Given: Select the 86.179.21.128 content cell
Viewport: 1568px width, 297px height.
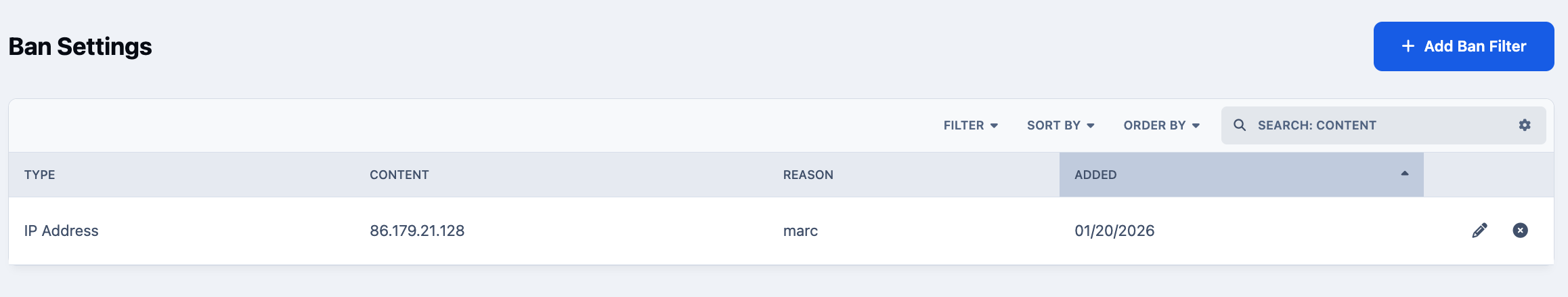Looking at the screenshot, I should [417, 231].
